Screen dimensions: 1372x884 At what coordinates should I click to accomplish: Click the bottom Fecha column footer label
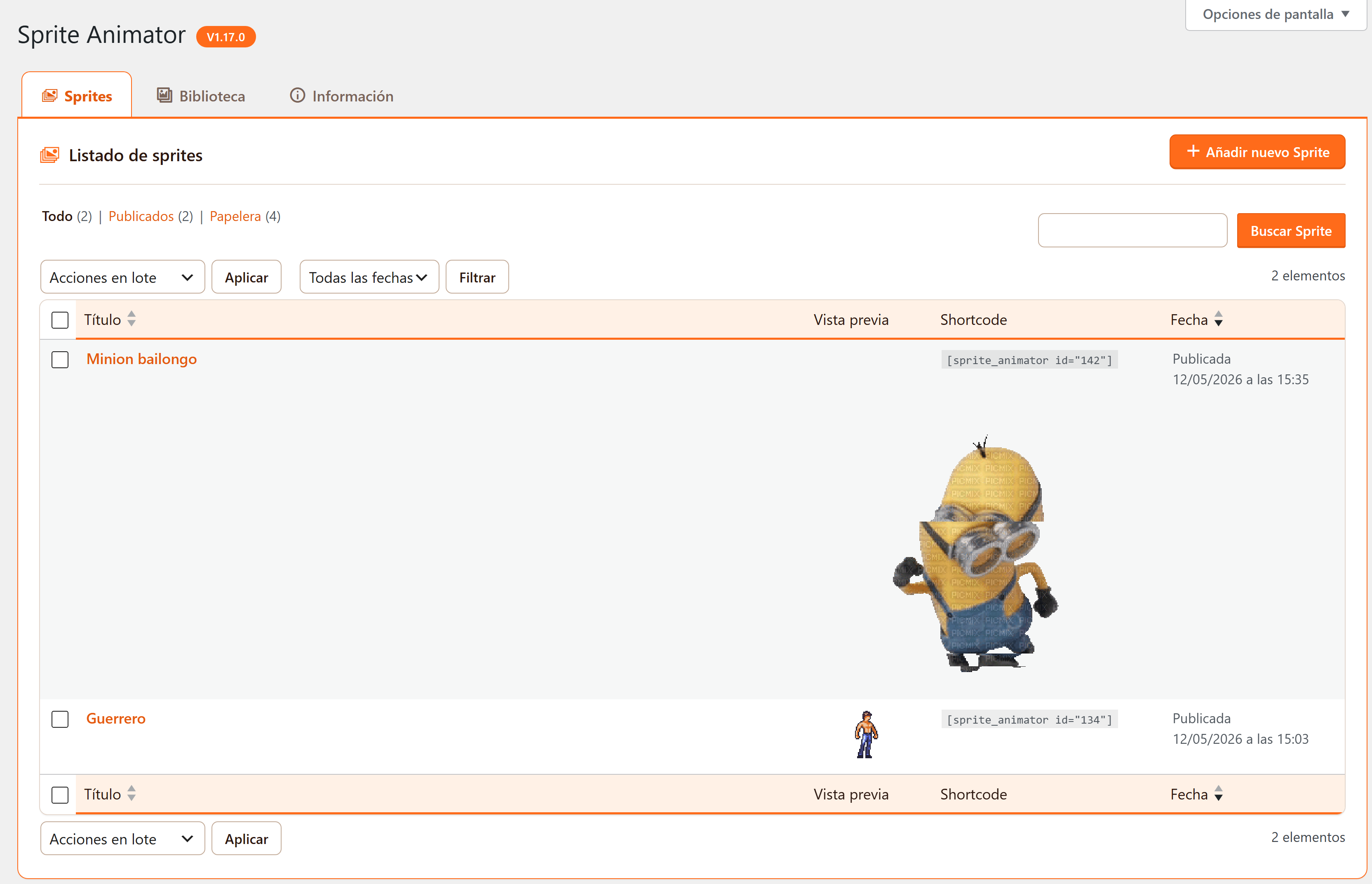pos(1189,795)
